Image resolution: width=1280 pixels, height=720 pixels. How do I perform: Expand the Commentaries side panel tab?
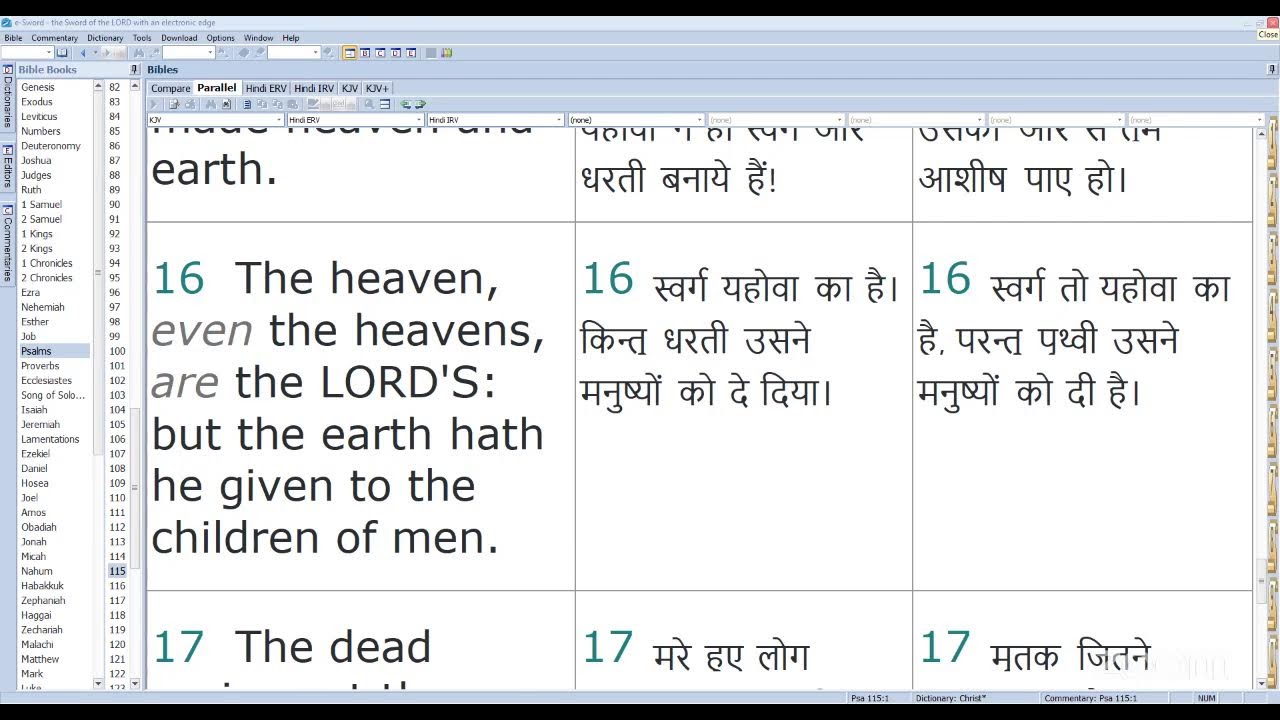tap(7, 242)
